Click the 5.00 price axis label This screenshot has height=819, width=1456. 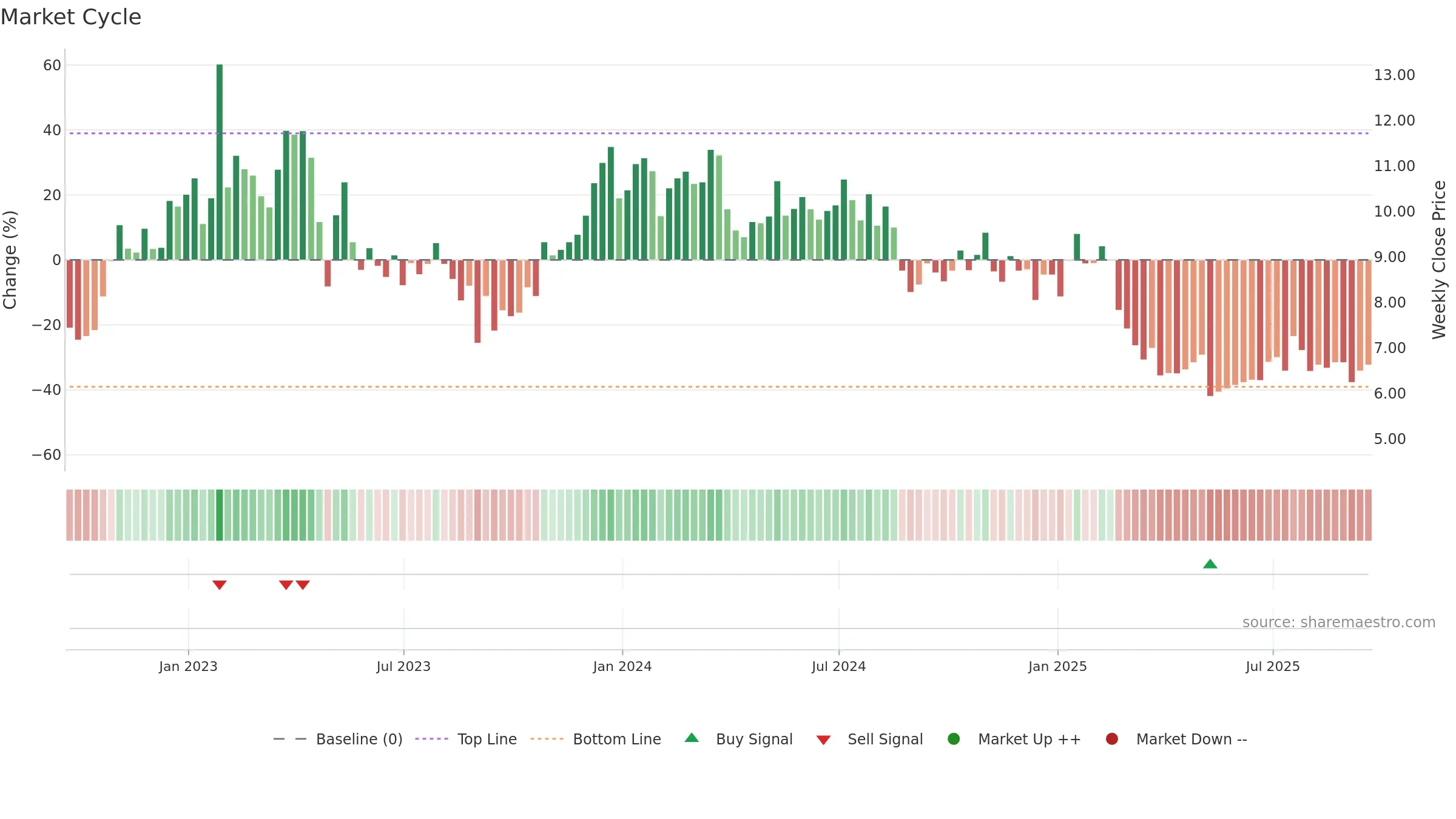point(1390,439)
